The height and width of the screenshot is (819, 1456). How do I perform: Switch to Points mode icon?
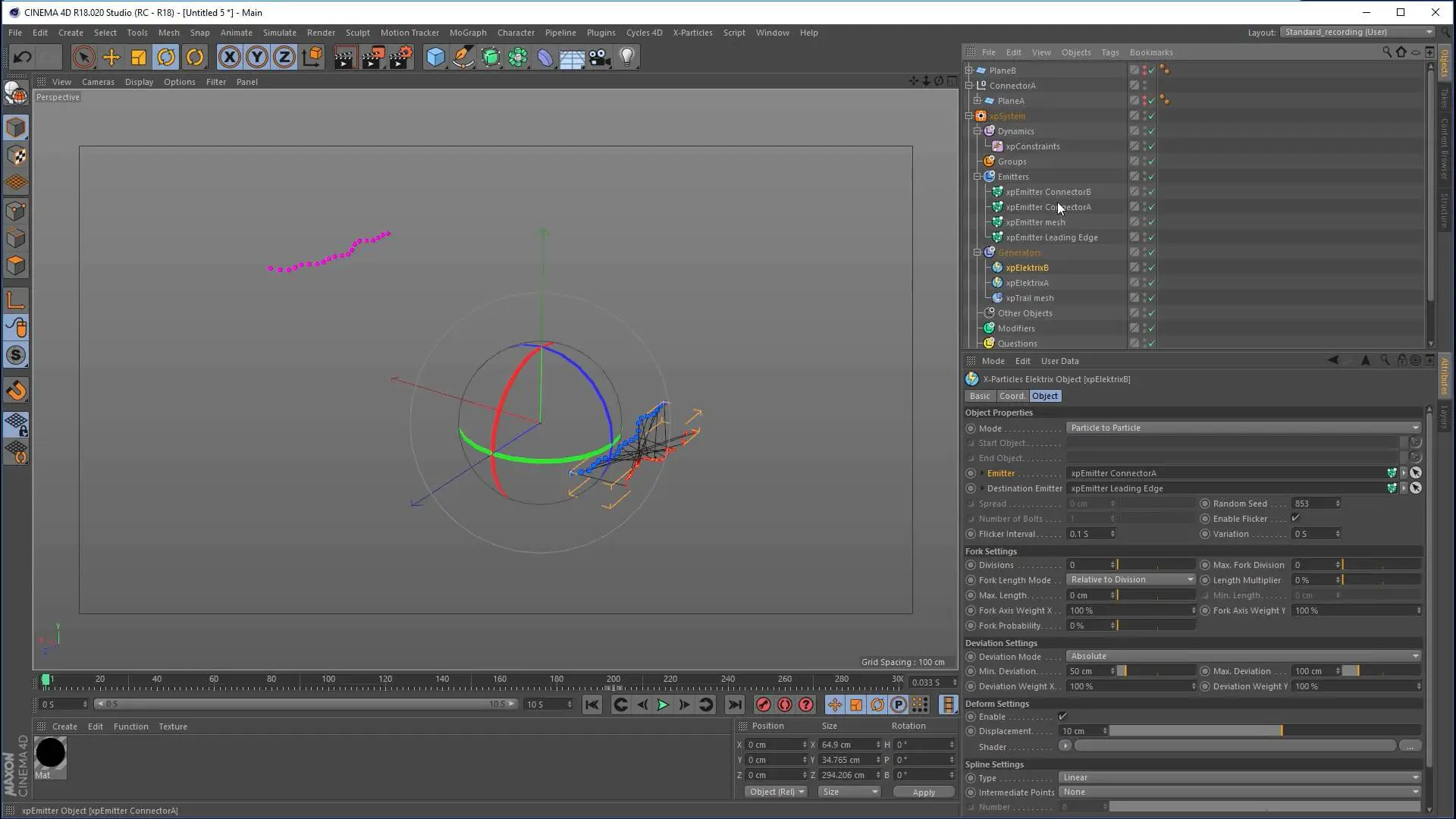pos(16,211)
